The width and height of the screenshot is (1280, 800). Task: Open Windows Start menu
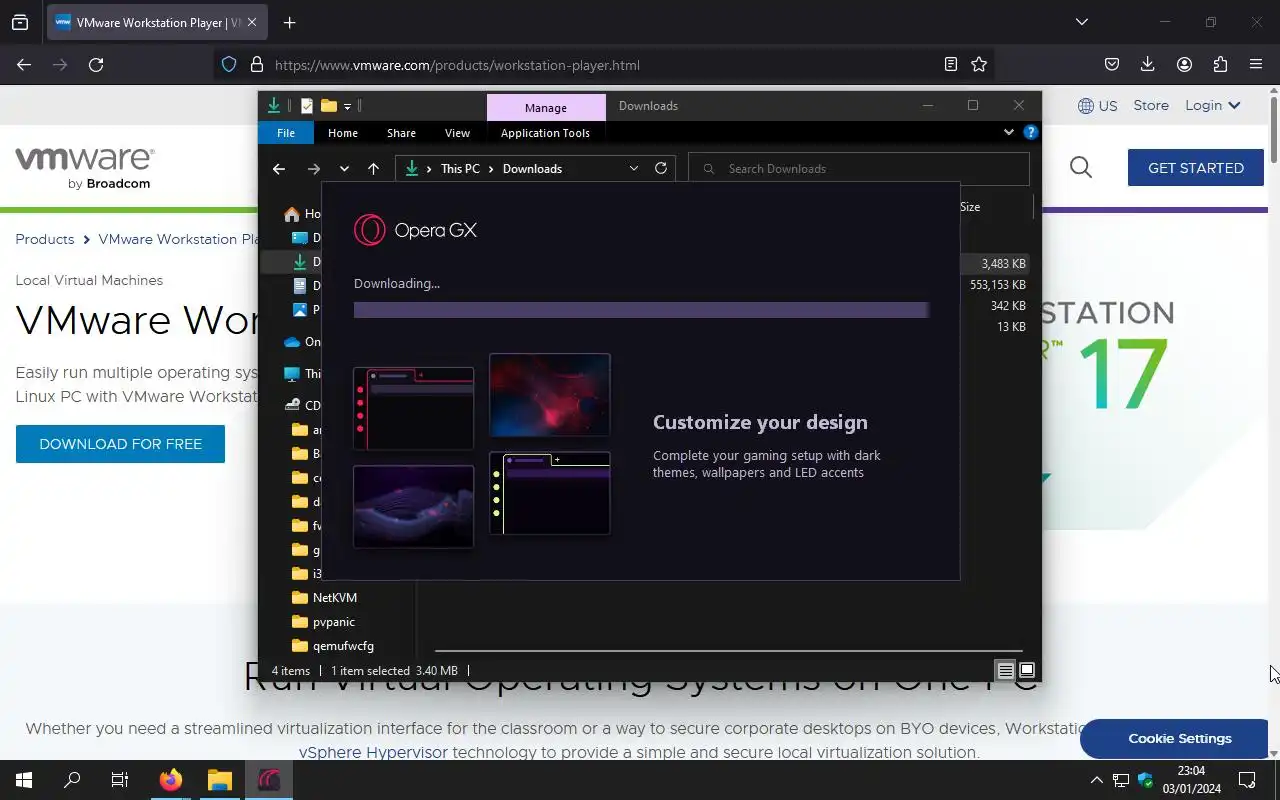coord(24,780)
